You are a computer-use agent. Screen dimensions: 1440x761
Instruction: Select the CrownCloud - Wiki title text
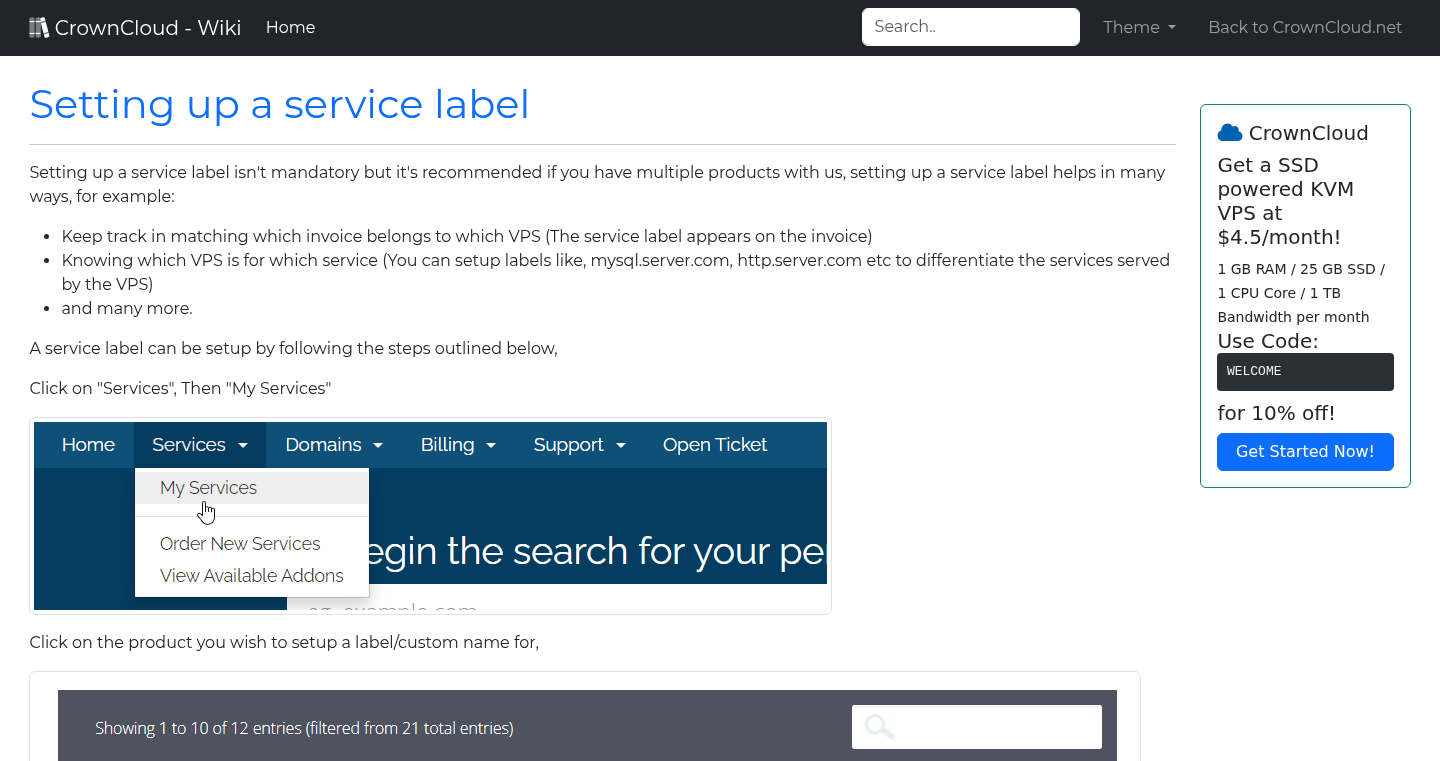pos(150,27)
